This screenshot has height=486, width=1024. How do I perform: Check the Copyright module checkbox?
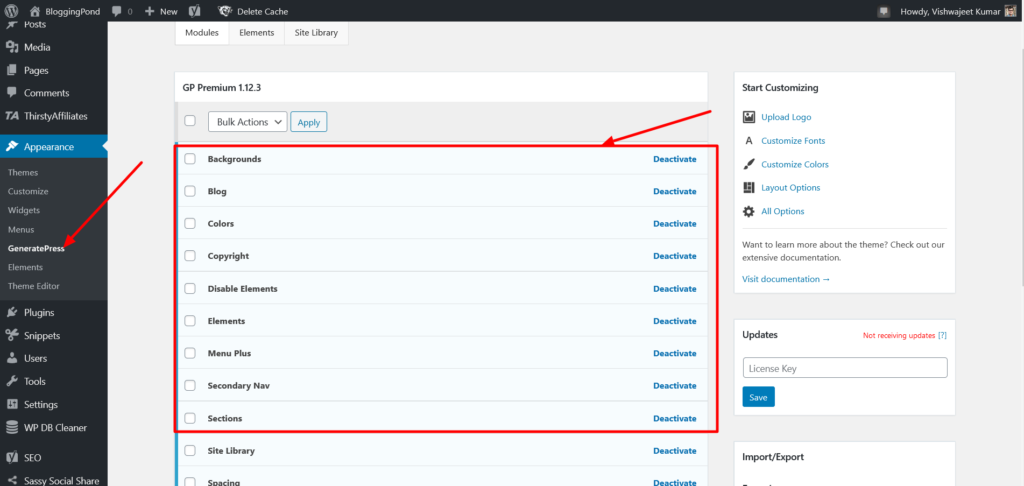tap(190, 256)
